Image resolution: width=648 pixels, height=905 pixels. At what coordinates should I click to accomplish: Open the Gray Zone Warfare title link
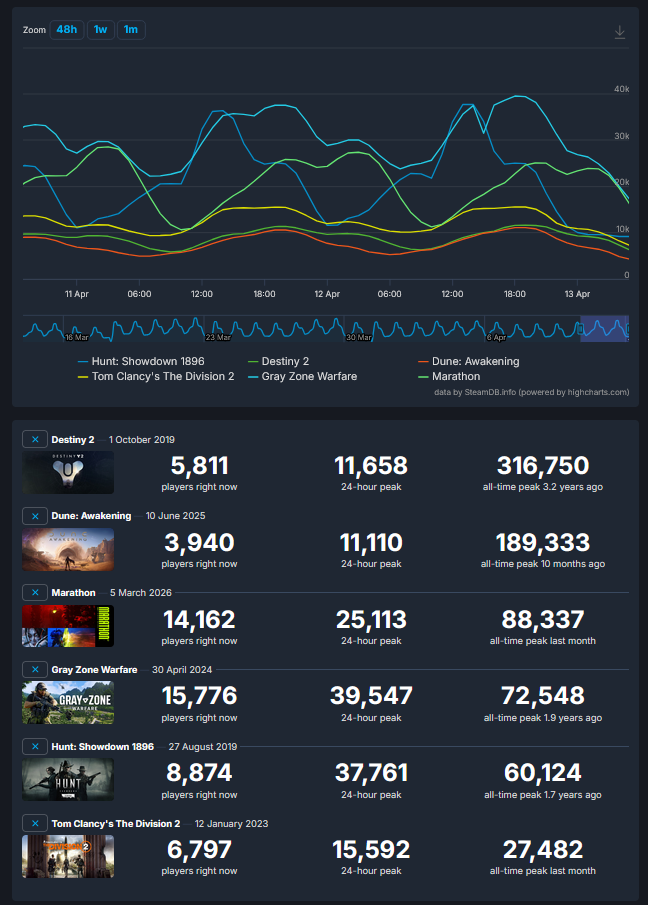(94, 670)
